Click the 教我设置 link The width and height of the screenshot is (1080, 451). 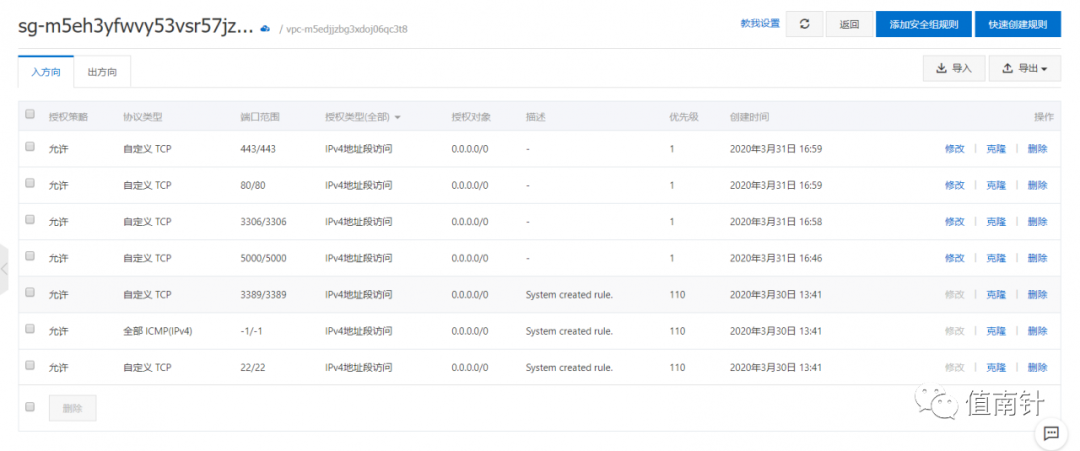[x=760, y=23]
